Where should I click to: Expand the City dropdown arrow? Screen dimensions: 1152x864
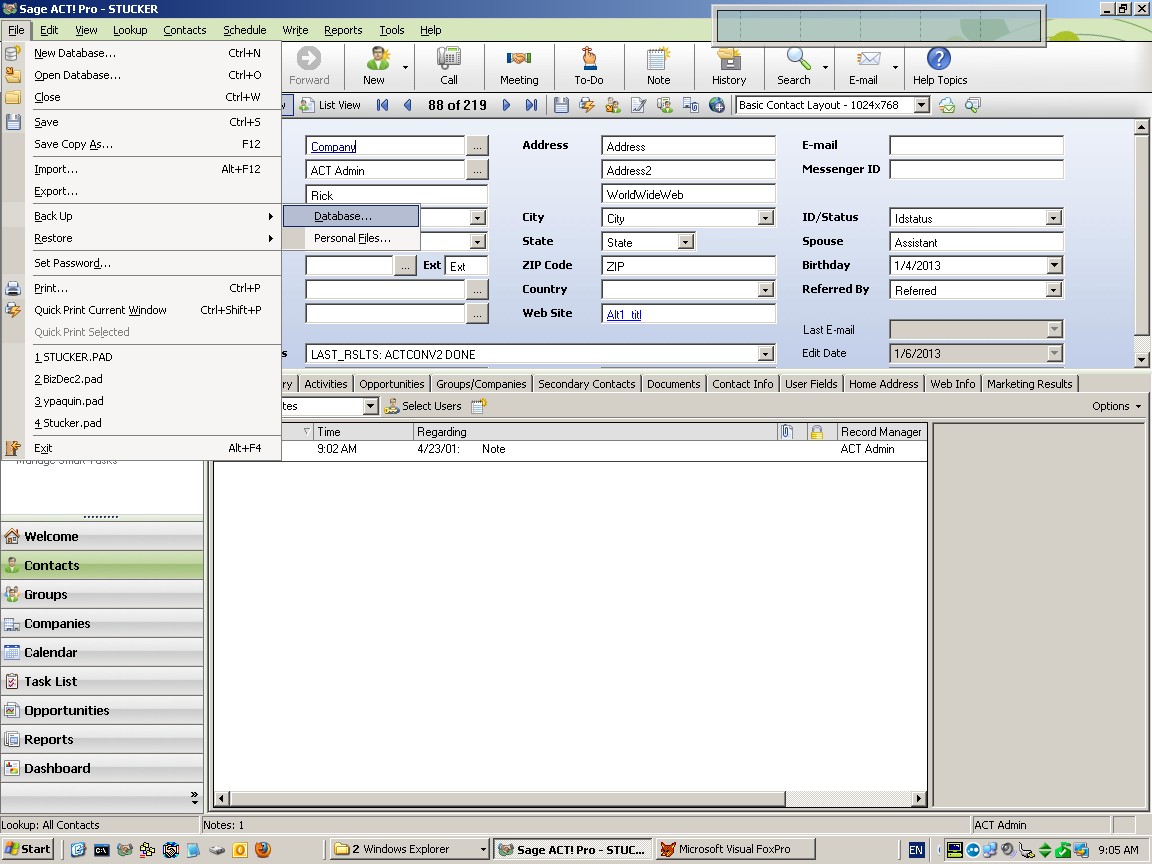coord(766,218)
